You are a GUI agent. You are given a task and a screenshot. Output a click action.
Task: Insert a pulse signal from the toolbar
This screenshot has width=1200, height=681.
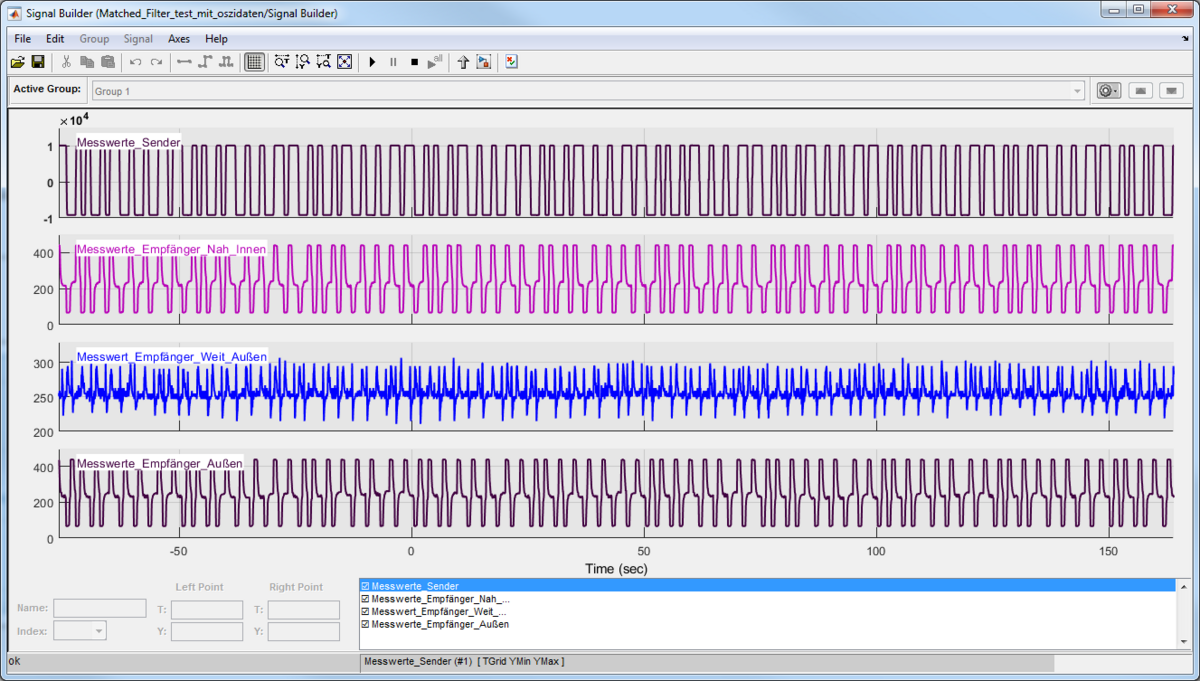click(226, 62)
